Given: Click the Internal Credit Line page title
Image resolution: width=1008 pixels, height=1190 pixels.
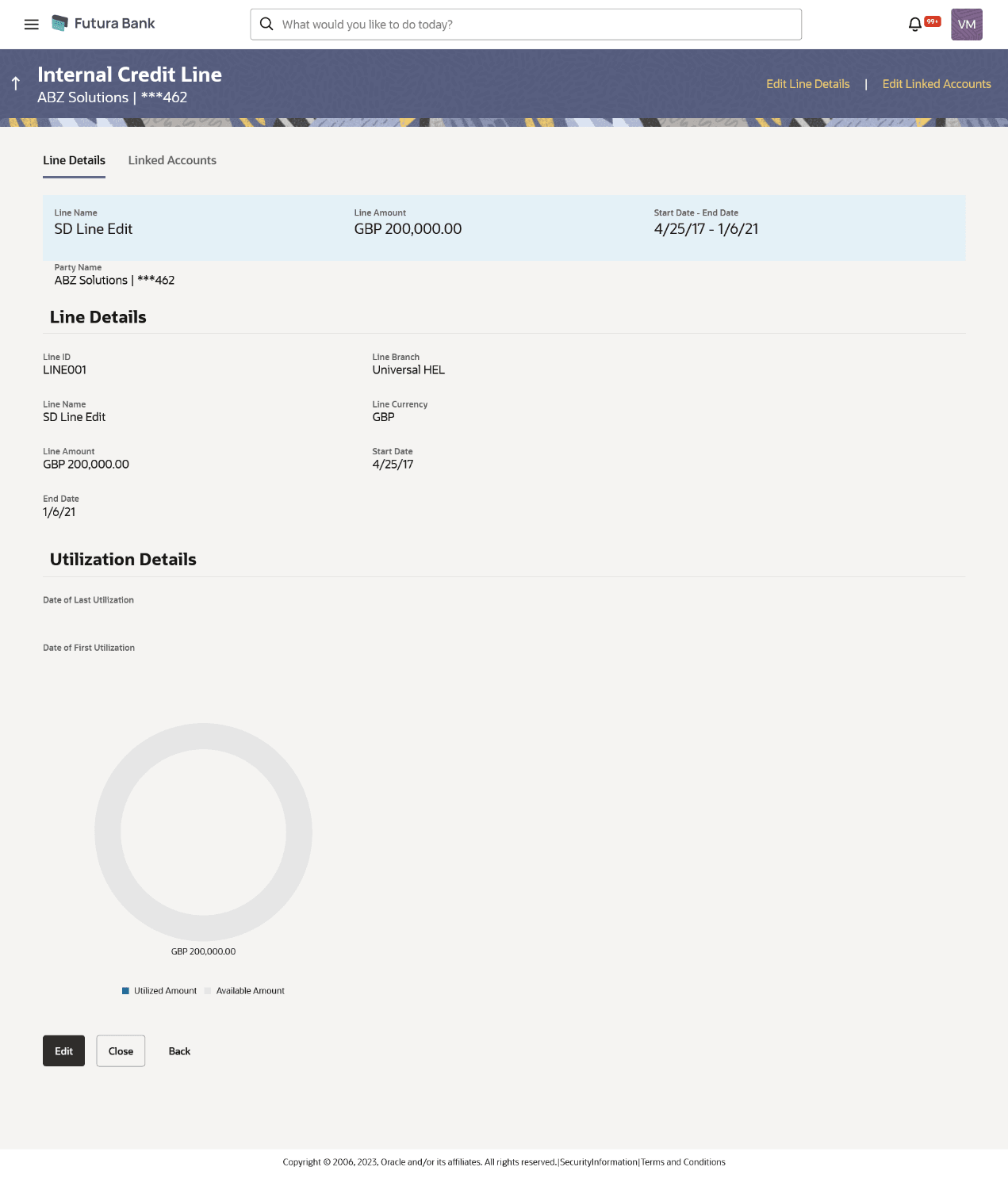Looking at the screenshot, I should [x=129, y=75].
